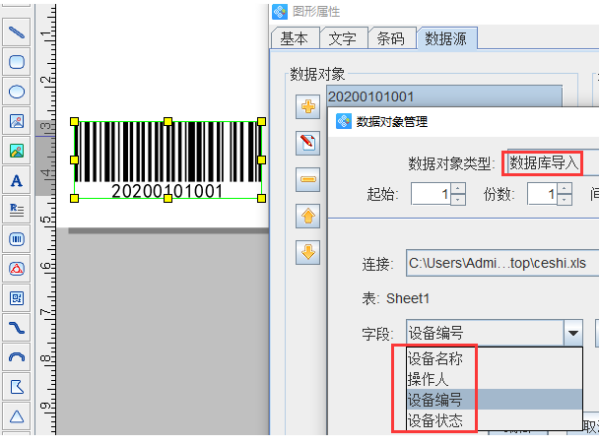The width and height of the screenshot is (600, 444).
Task: Select the rounded rectangle tool
Action: 16,62
